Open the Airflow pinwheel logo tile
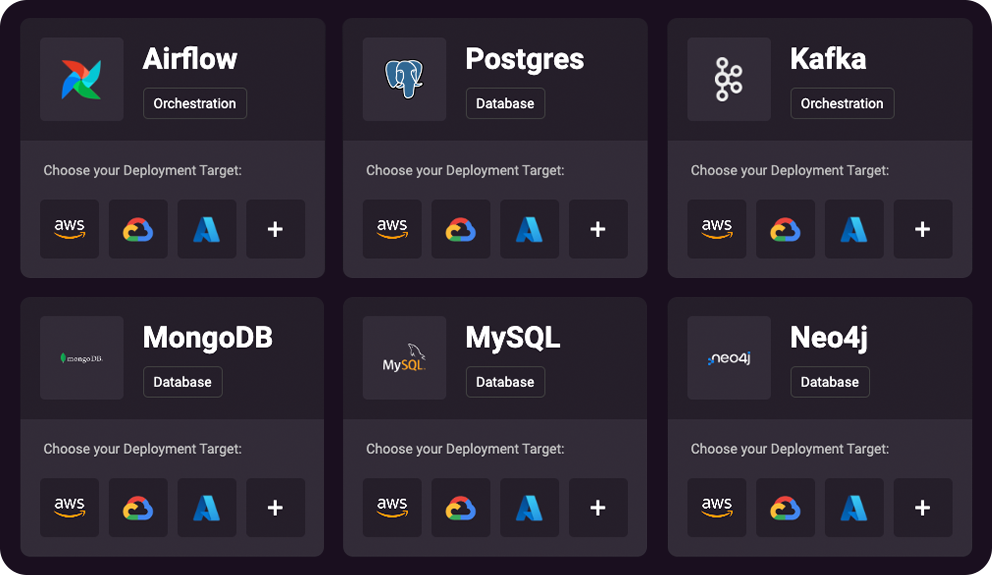992x575 pixels. point(82,79)
